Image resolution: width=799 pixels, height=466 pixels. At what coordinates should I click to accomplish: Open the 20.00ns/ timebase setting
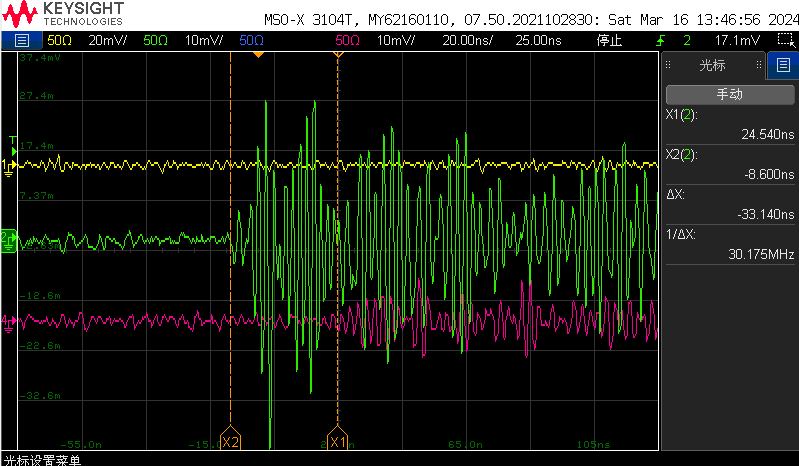click(468, 41)
